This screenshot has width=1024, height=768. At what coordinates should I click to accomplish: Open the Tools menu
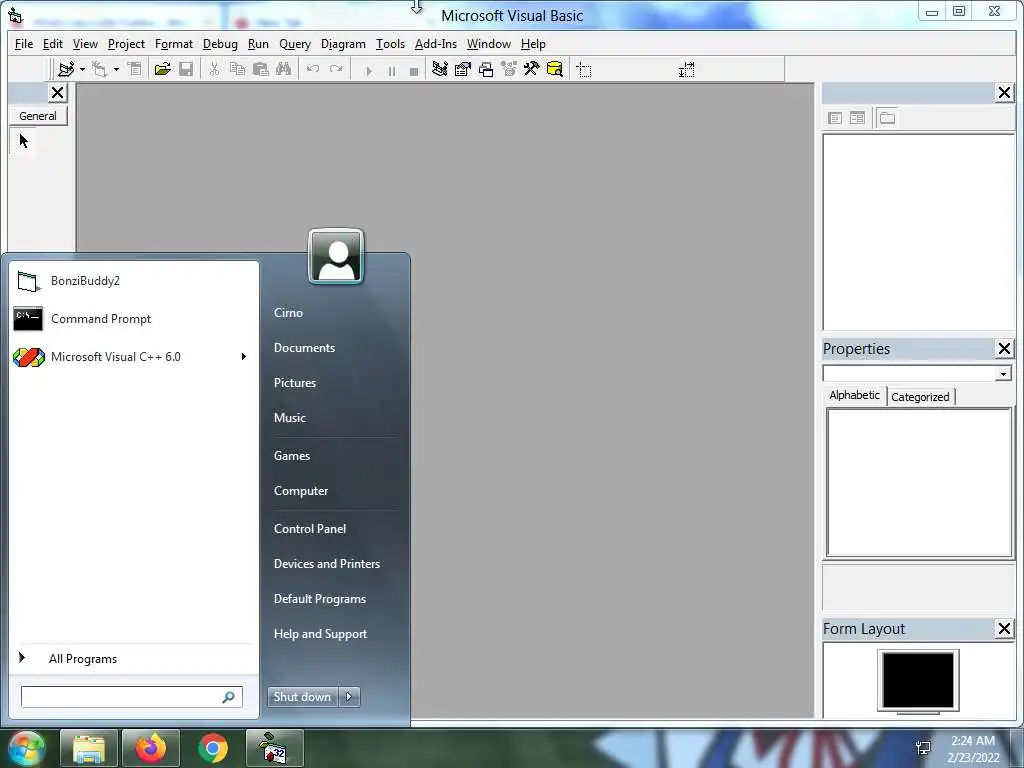(390, 44)
